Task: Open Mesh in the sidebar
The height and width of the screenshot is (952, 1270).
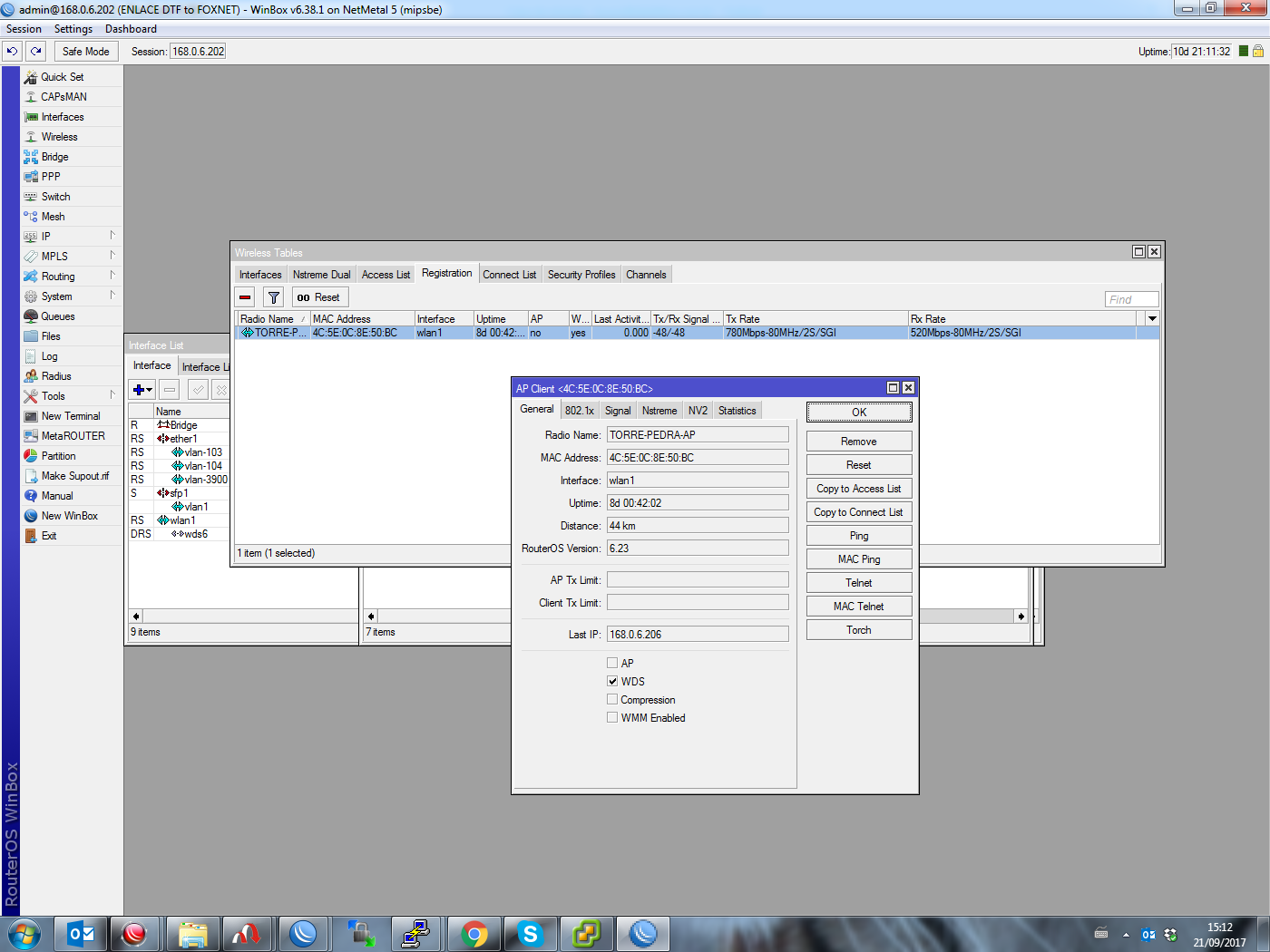Action: (53, 217)
